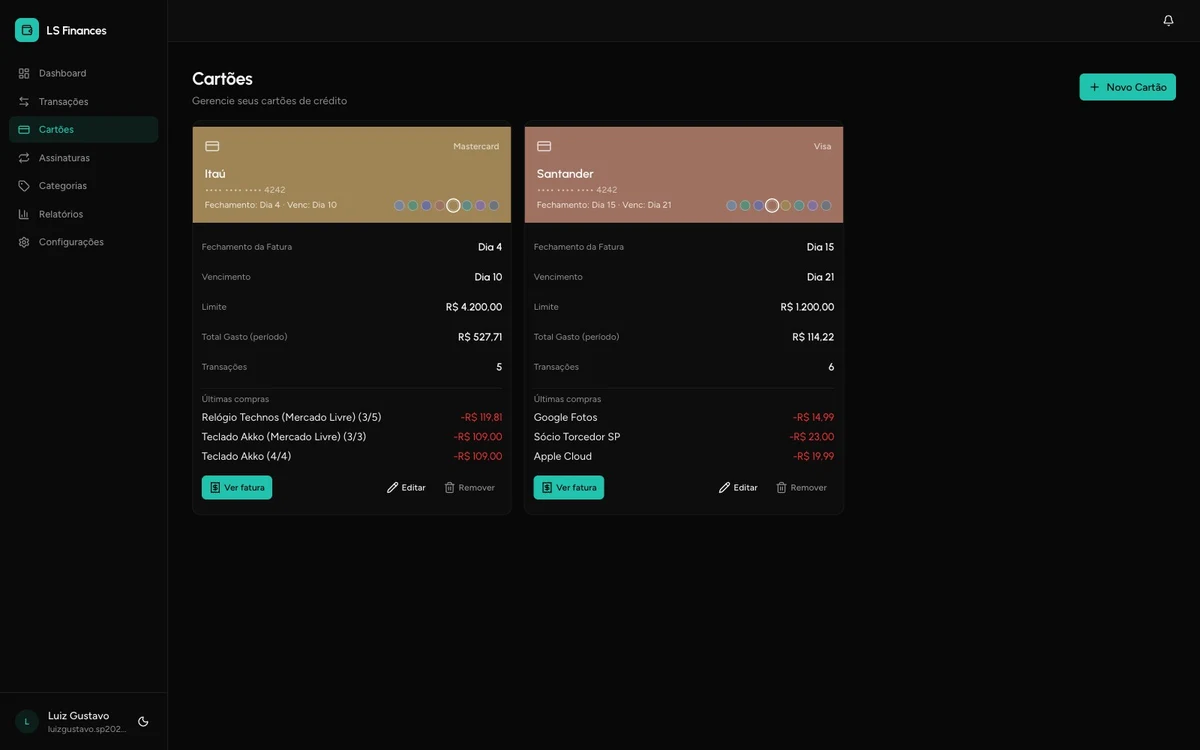Click the 'Cartões' page heading
This screenshot has width=1200, height=750.
(222, 79)
